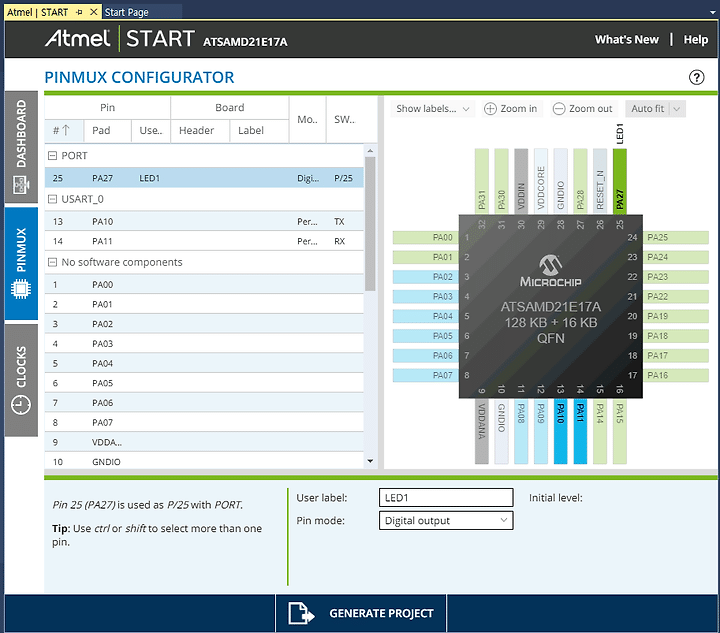The height and width of the screenshot is (633, 720).
Task: Click the PA16 pin on chip diagram
Action: tap(676, 375)
